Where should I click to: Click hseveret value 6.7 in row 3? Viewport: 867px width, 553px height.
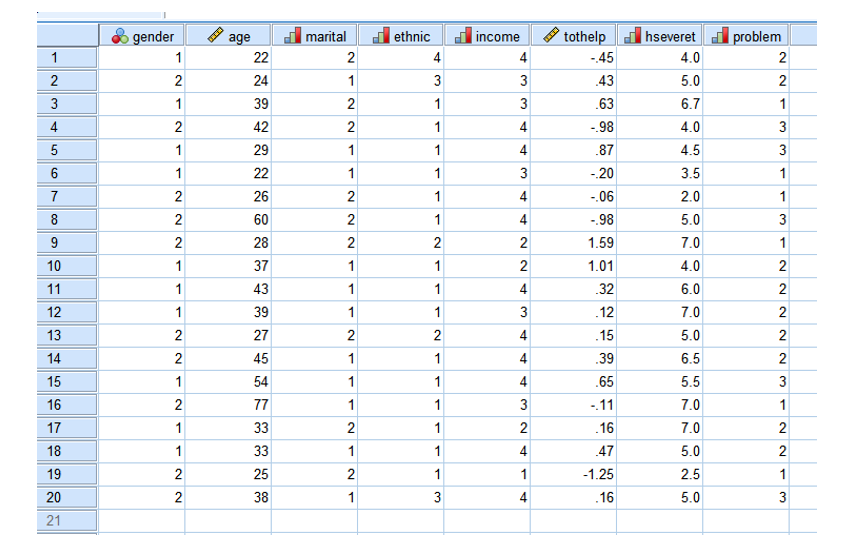(x=690, y=104)
